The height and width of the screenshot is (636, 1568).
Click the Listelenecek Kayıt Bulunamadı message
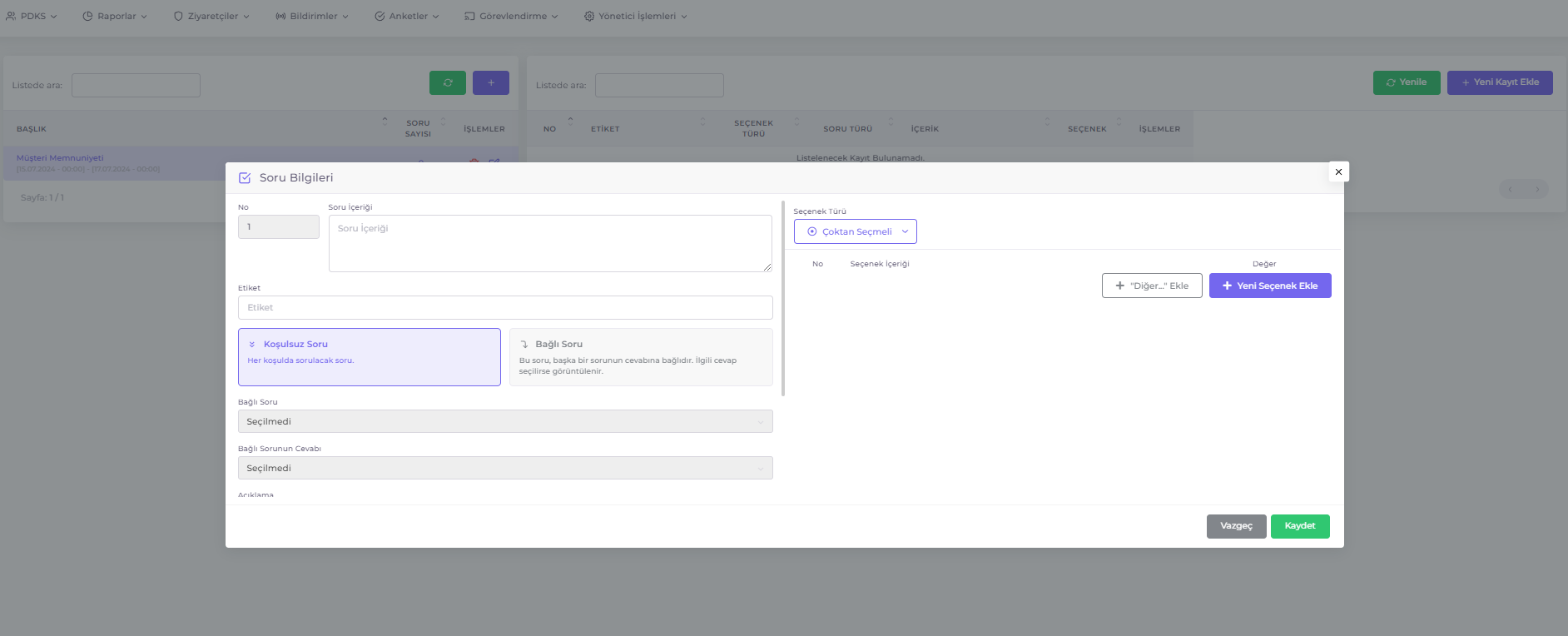click(x=860, y=157)
